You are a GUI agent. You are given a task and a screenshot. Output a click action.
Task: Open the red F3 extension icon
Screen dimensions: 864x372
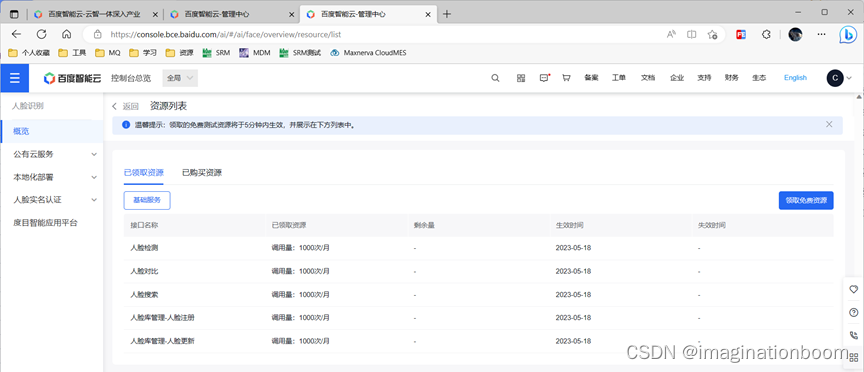(741, 34)
